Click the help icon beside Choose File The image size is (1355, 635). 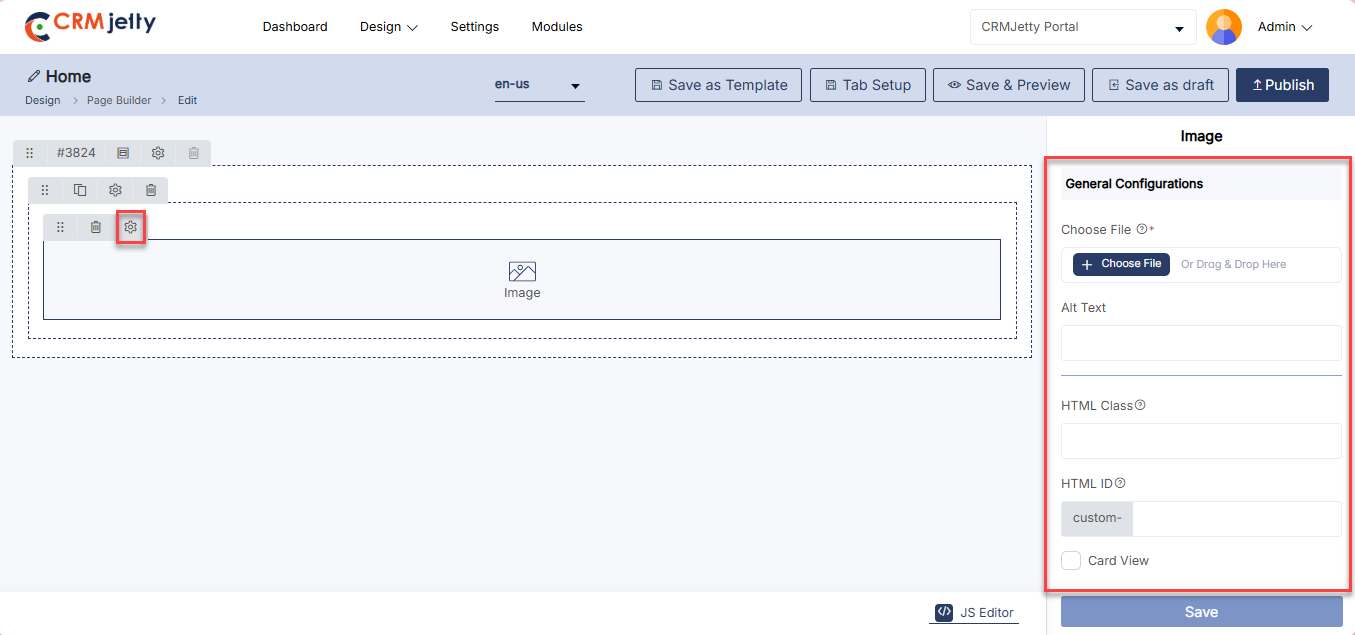pyautogui.click(x=1142, y=229)
